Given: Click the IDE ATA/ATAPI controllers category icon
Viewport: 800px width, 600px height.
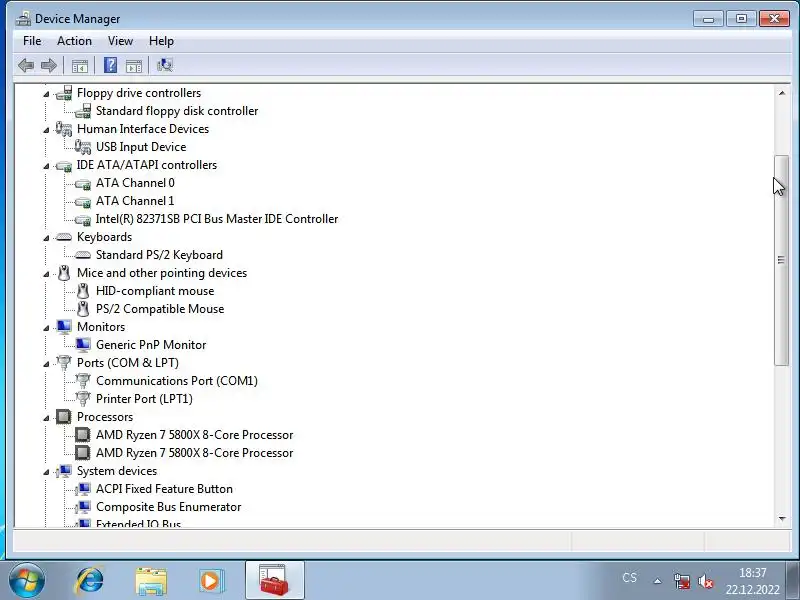Looking at the screenshot, I should point(64,165).
